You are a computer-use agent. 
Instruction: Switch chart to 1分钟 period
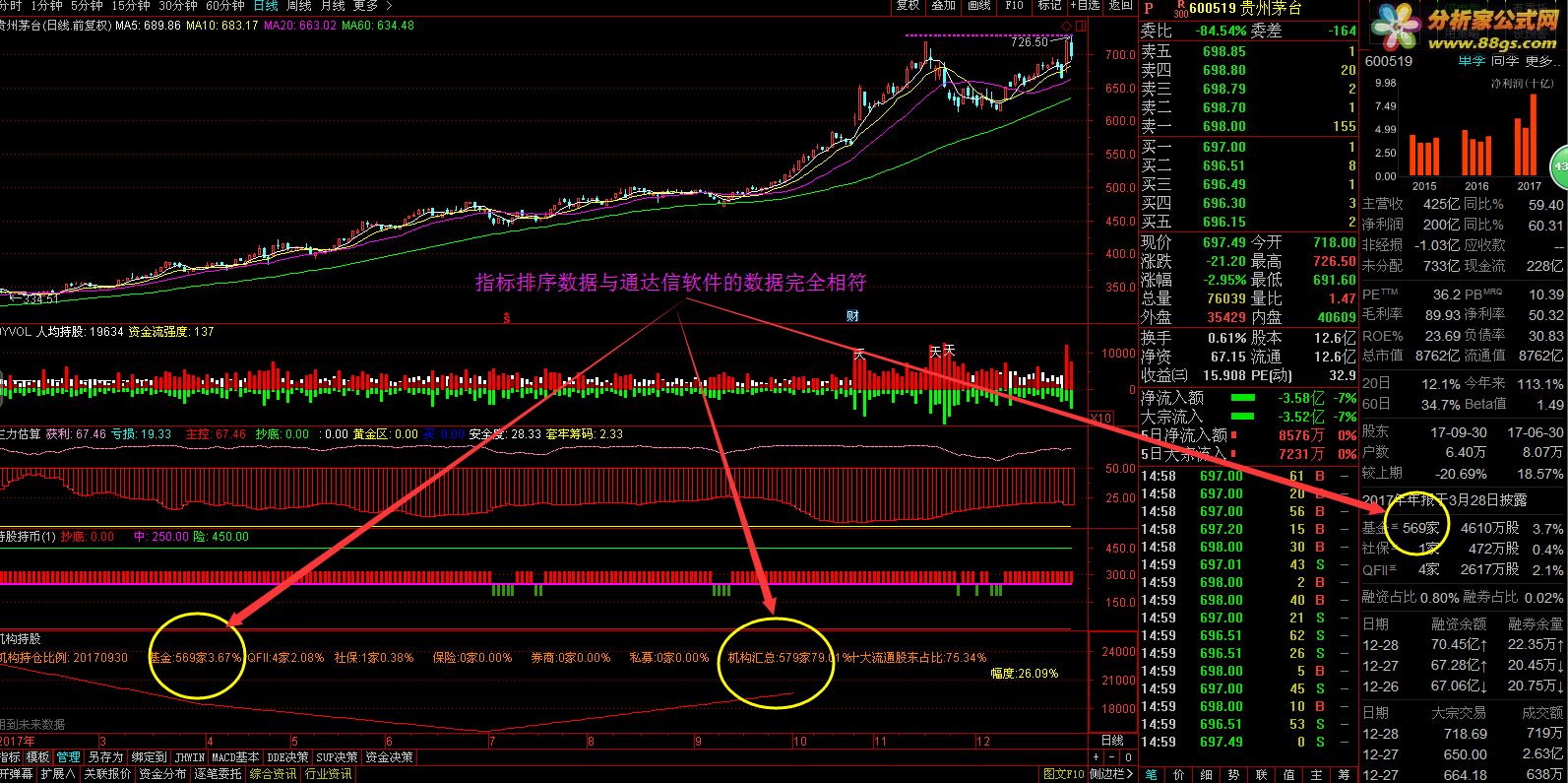(48, 5)
